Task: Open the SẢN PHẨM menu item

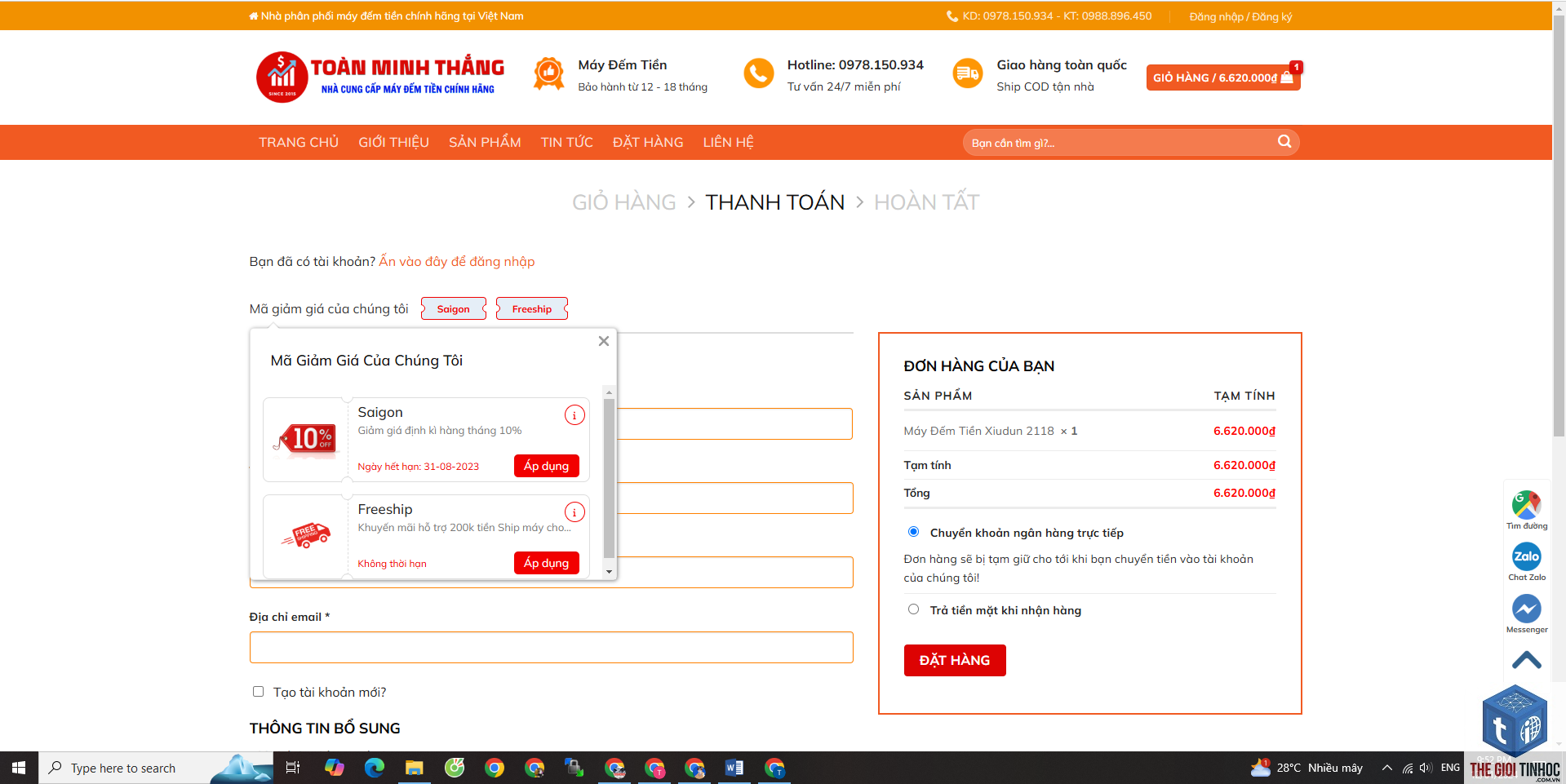Action: (485, 142)
